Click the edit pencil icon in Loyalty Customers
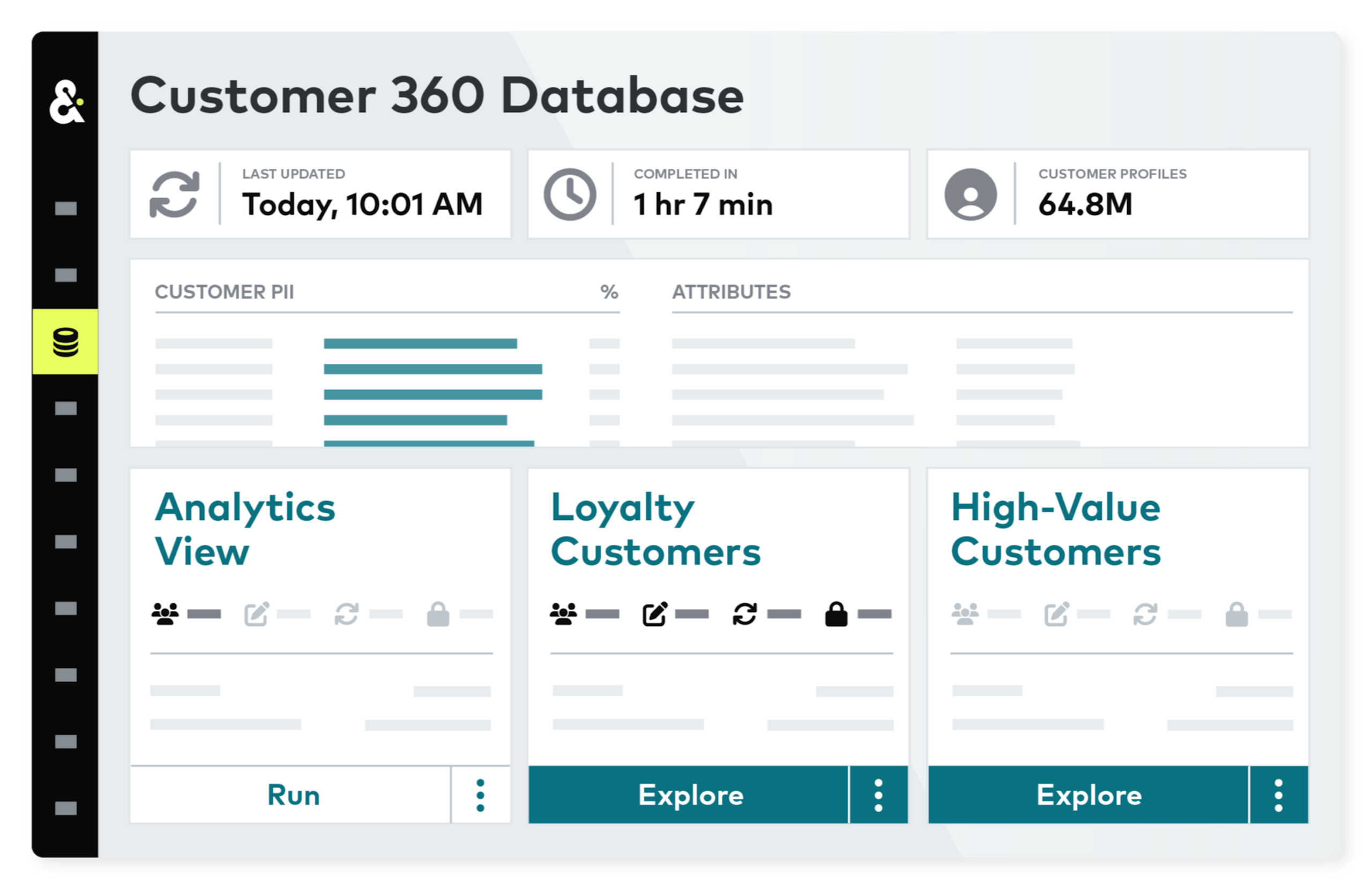The image size is (1372, 889). click(655, 613)
